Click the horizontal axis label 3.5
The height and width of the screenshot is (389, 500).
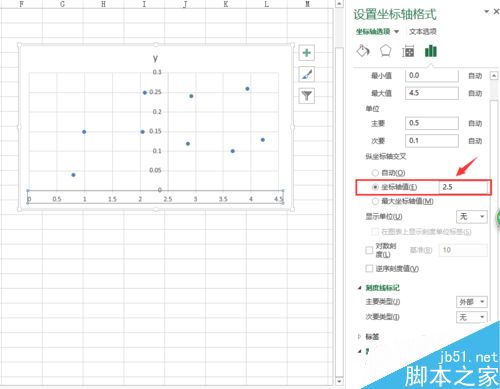pyautogui.click(x=223, y=199)
